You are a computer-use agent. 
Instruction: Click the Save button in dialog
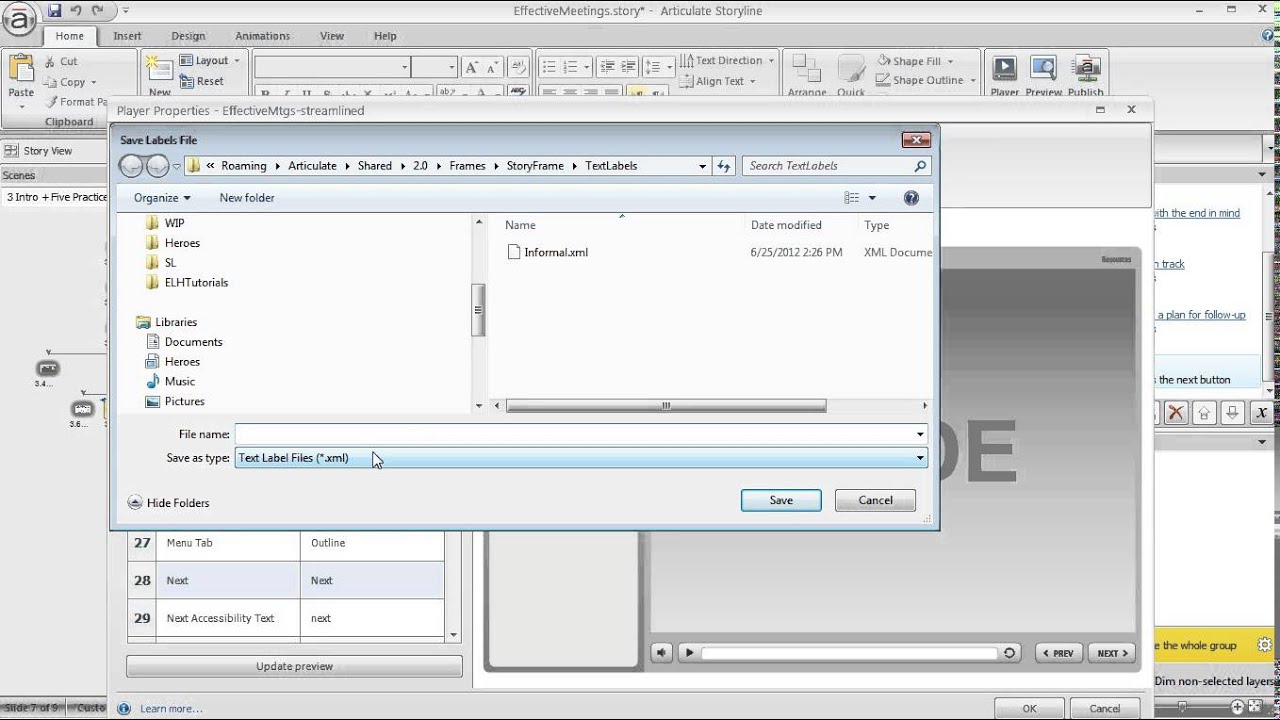point(781,500)
